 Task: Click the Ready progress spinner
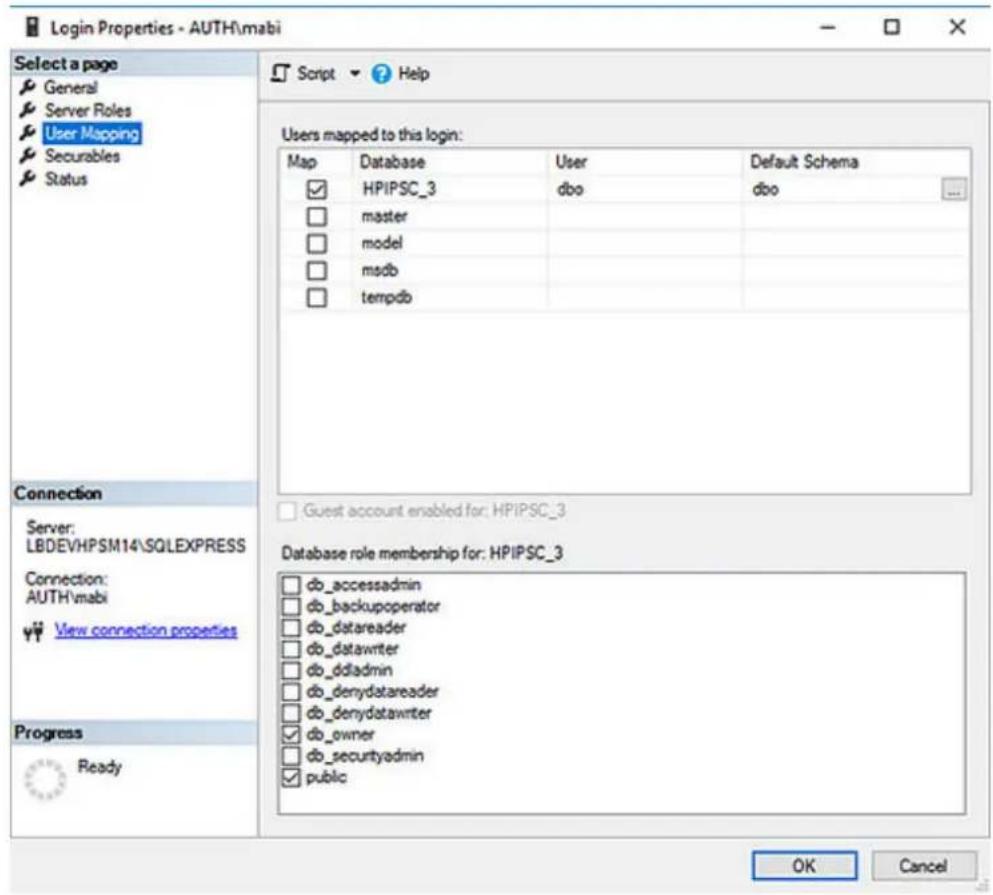tap(45, 778)
